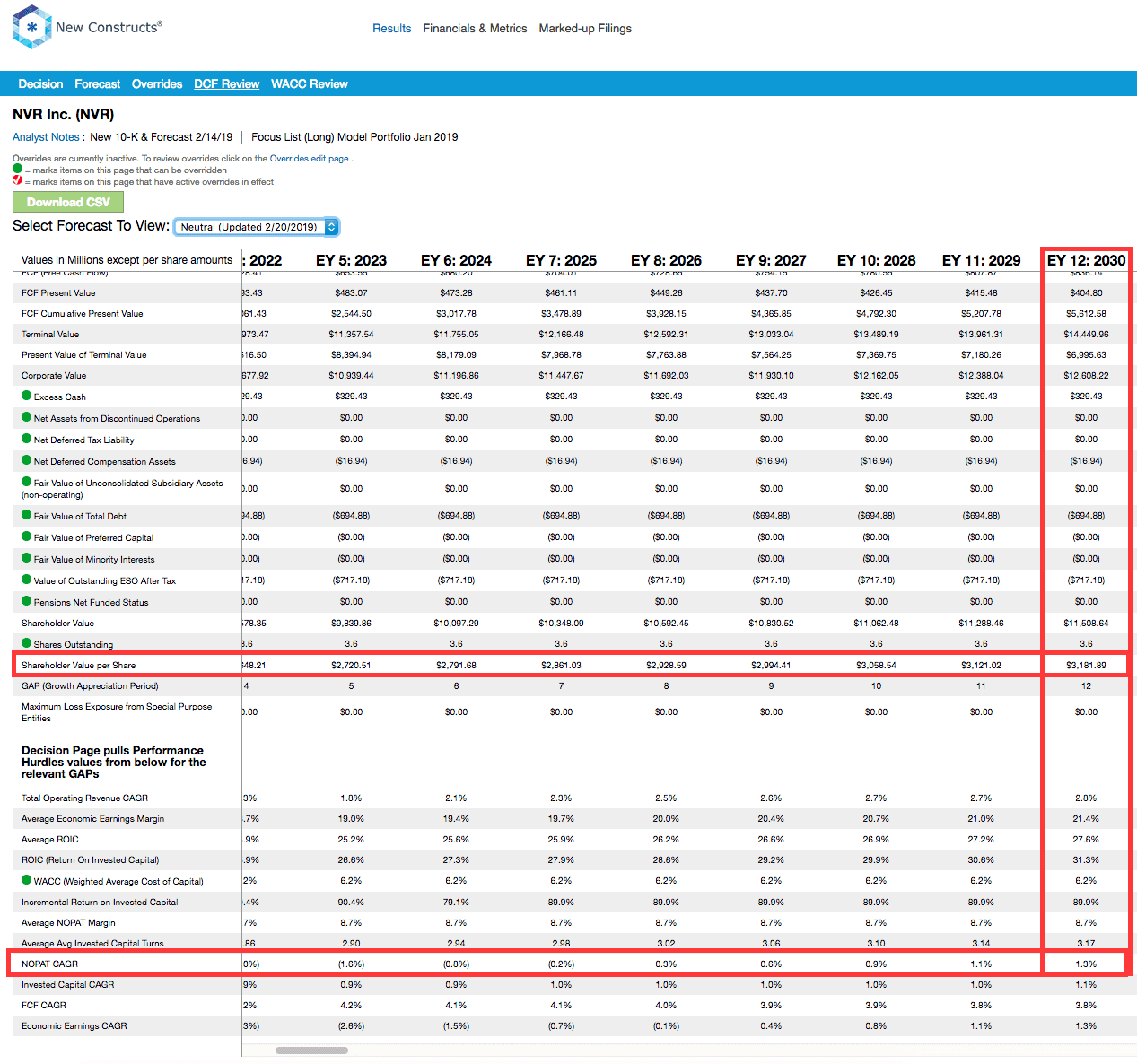
Task: Click green dot beside Net Assets from Discontinued Operations
Action: (x=27, y=417)
